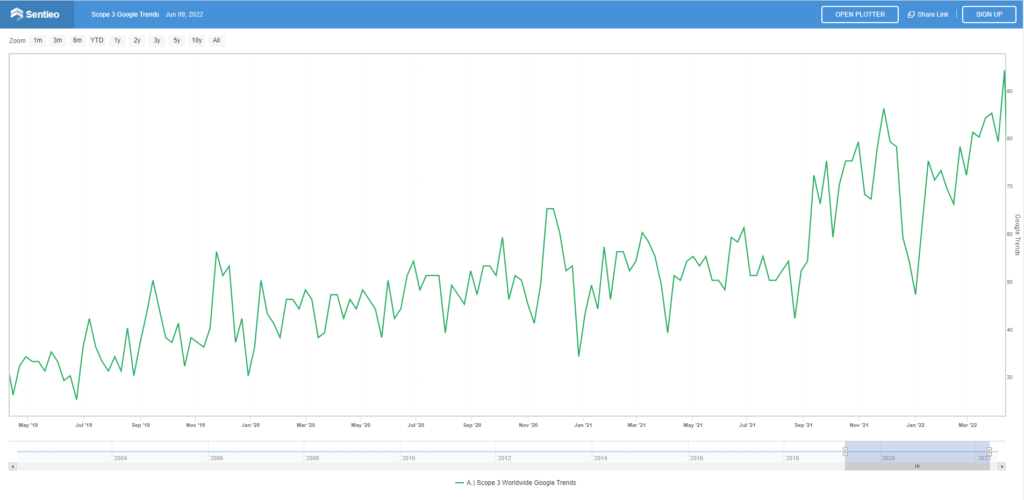Click the navigator scroll left arrow
This screenshot has height=500, width=1024.
click(12, 466)
